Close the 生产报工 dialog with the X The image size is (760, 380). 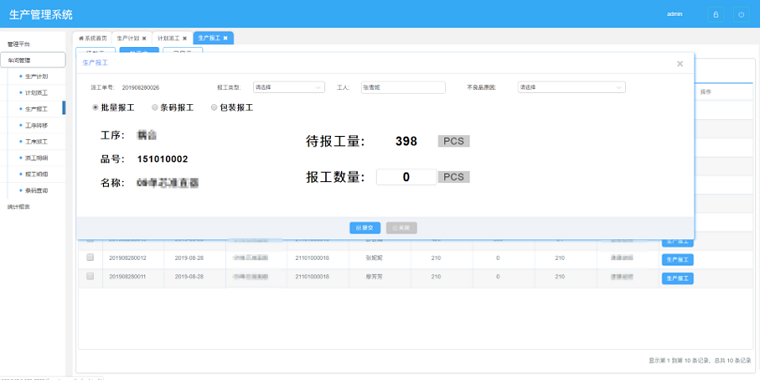[x=680, y=63]
